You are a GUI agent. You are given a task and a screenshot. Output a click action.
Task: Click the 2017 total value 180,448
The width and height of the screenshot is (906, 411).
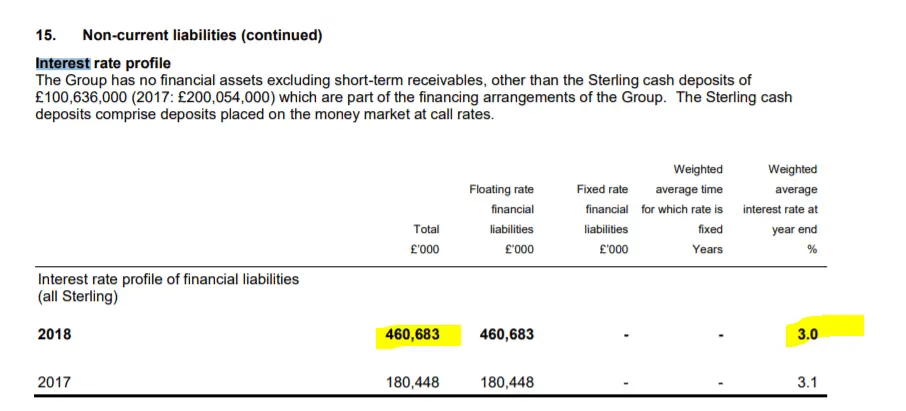pyautogui.click(x=412, y=381)
